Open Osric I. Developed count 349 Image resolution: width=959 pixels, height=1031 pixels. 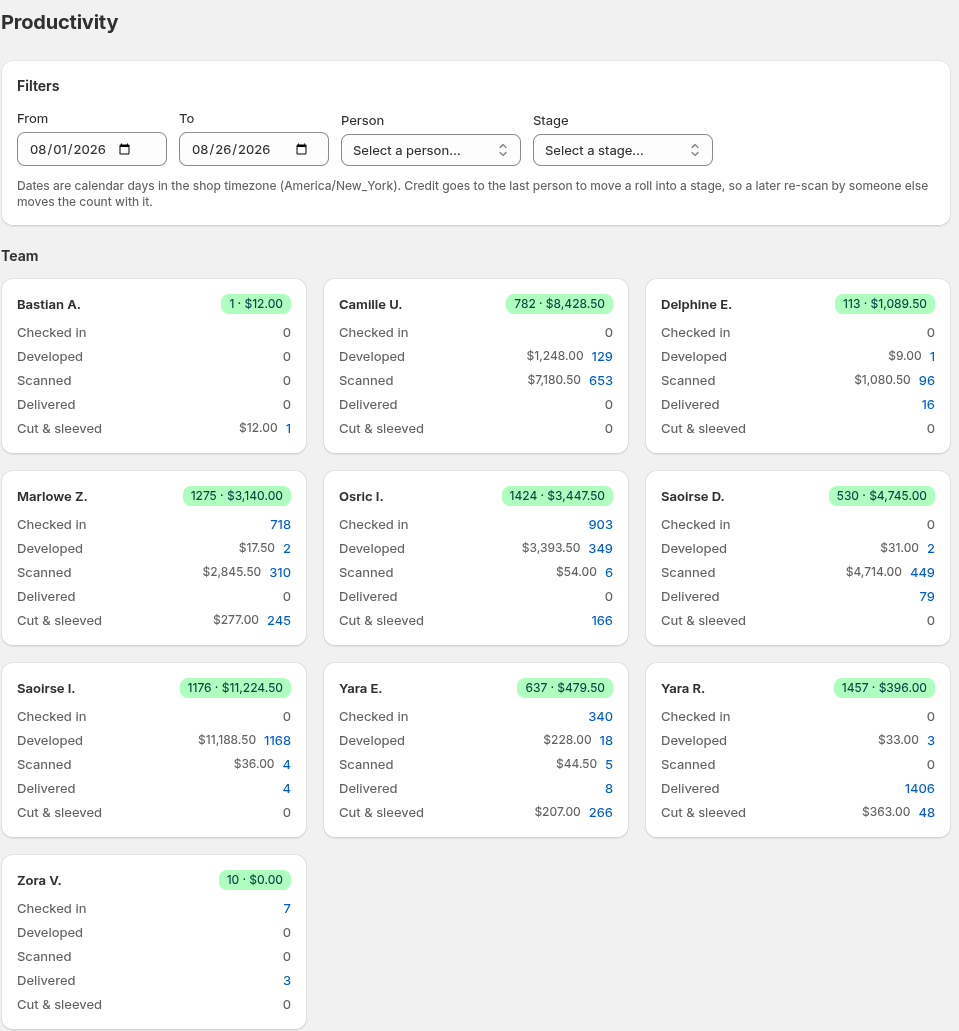tap(601, 548)
